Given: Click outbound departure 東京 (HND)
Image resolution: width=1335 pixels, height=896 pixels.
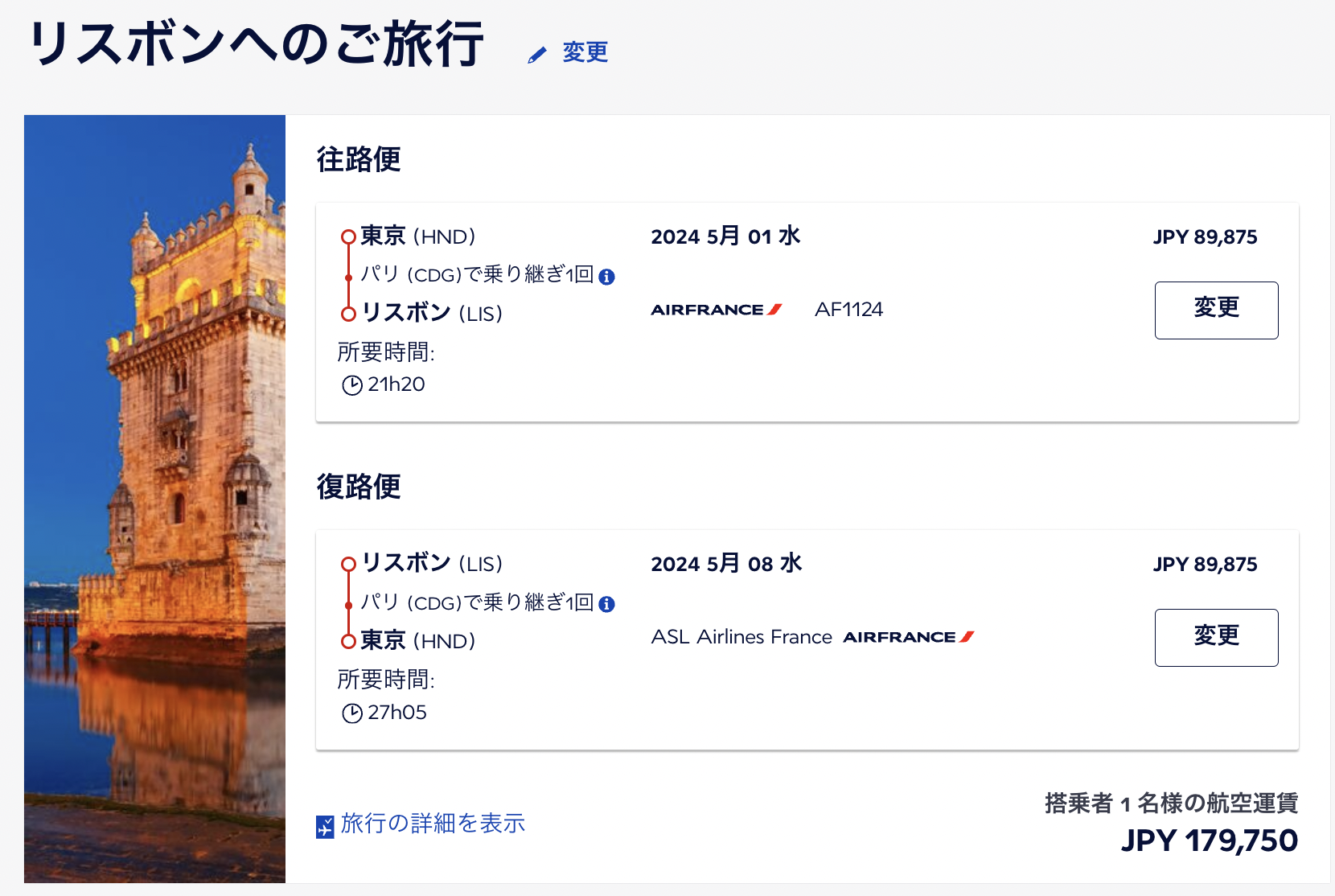Looking at the screenshot, I should [x=418, y=236].
